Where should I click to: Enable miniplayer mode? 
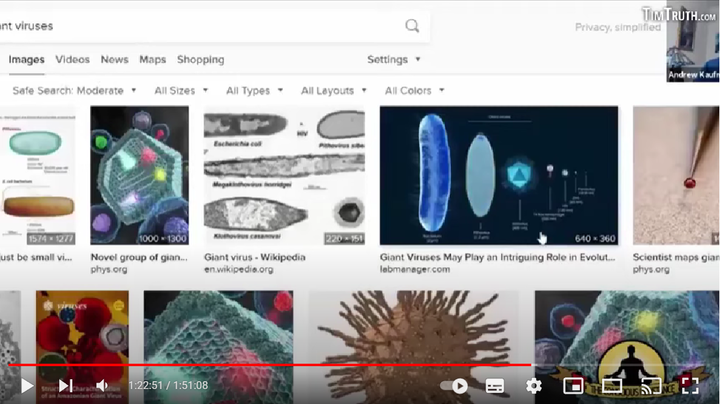point(573,386)
